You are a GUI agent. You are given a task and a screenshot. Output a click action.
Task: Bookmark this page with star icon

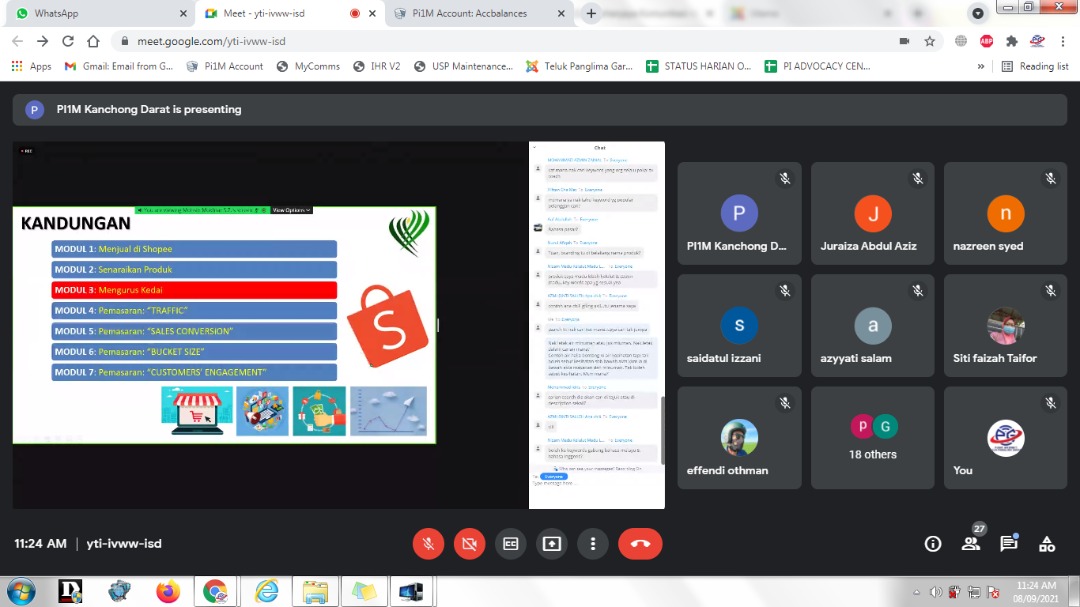[x=930, y=41]
